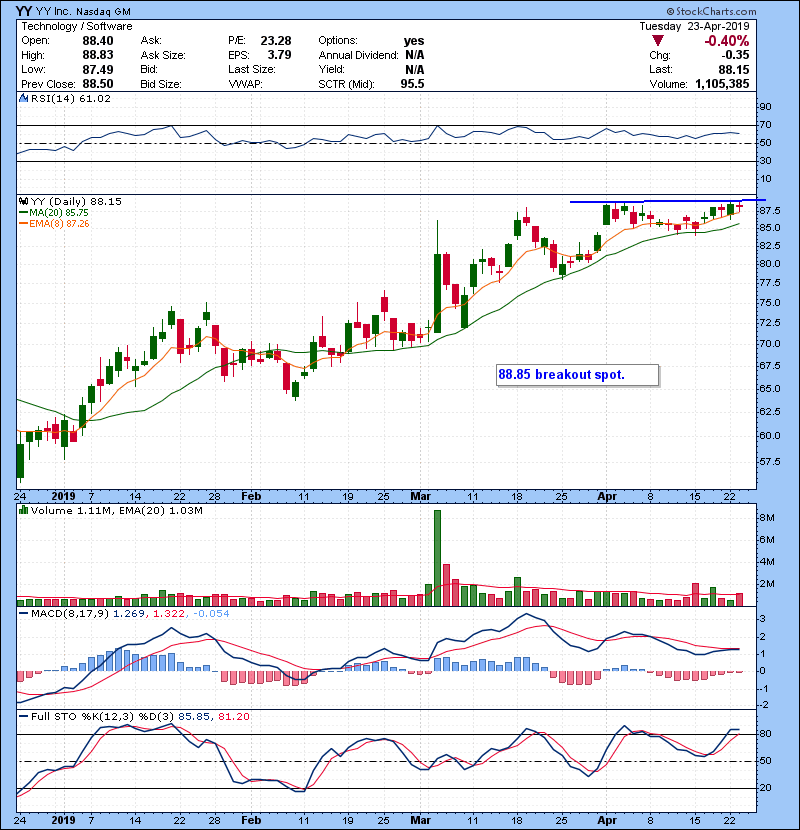Click the Options value 'yes'

[x=414, y=41]
